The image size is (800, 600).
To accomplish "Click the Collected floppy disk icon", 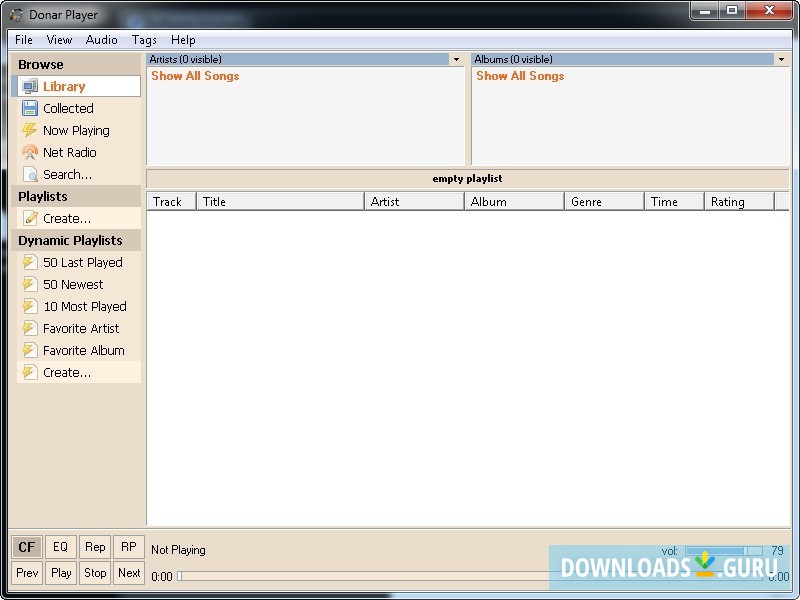I will click(30, 108).
